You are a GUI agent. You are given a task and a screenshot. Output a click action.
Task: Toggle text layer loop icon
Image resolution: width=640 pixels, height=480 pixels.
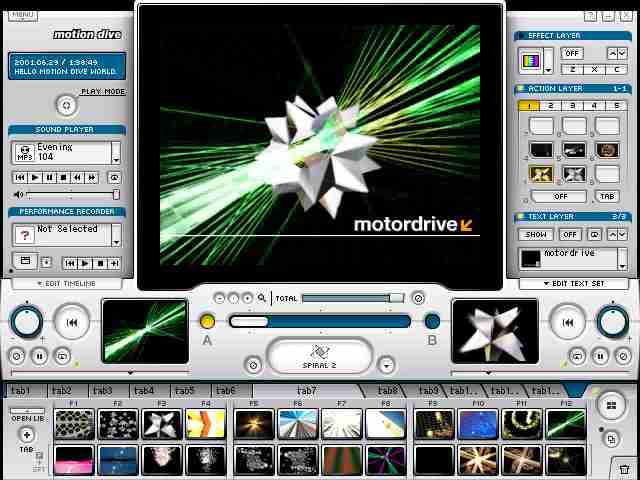[x=594, y=235]
